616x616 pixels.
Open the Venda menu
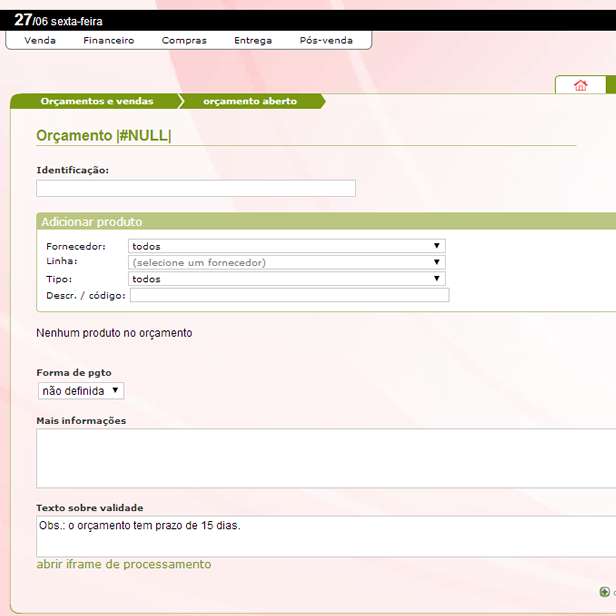[40, 41]
